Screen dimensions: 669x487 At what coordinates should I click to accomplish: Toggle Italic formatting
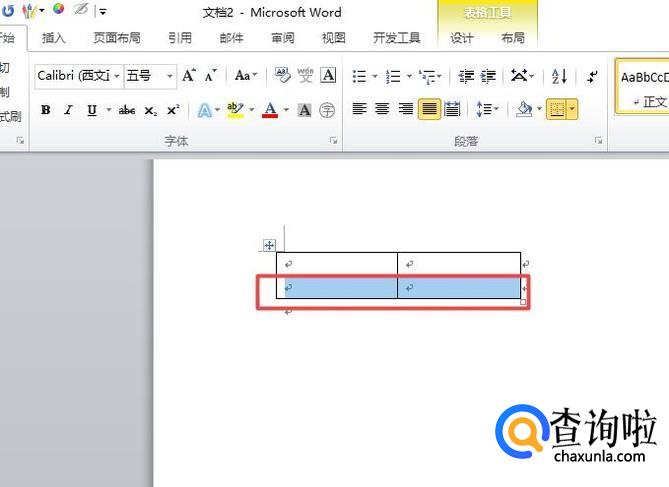coord(68,110)
